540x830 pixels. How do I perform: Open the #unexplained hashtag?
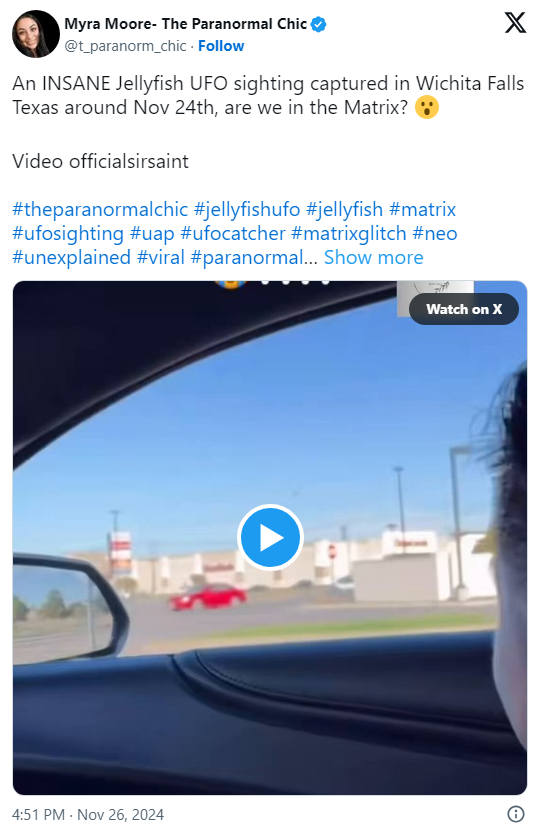71,257
